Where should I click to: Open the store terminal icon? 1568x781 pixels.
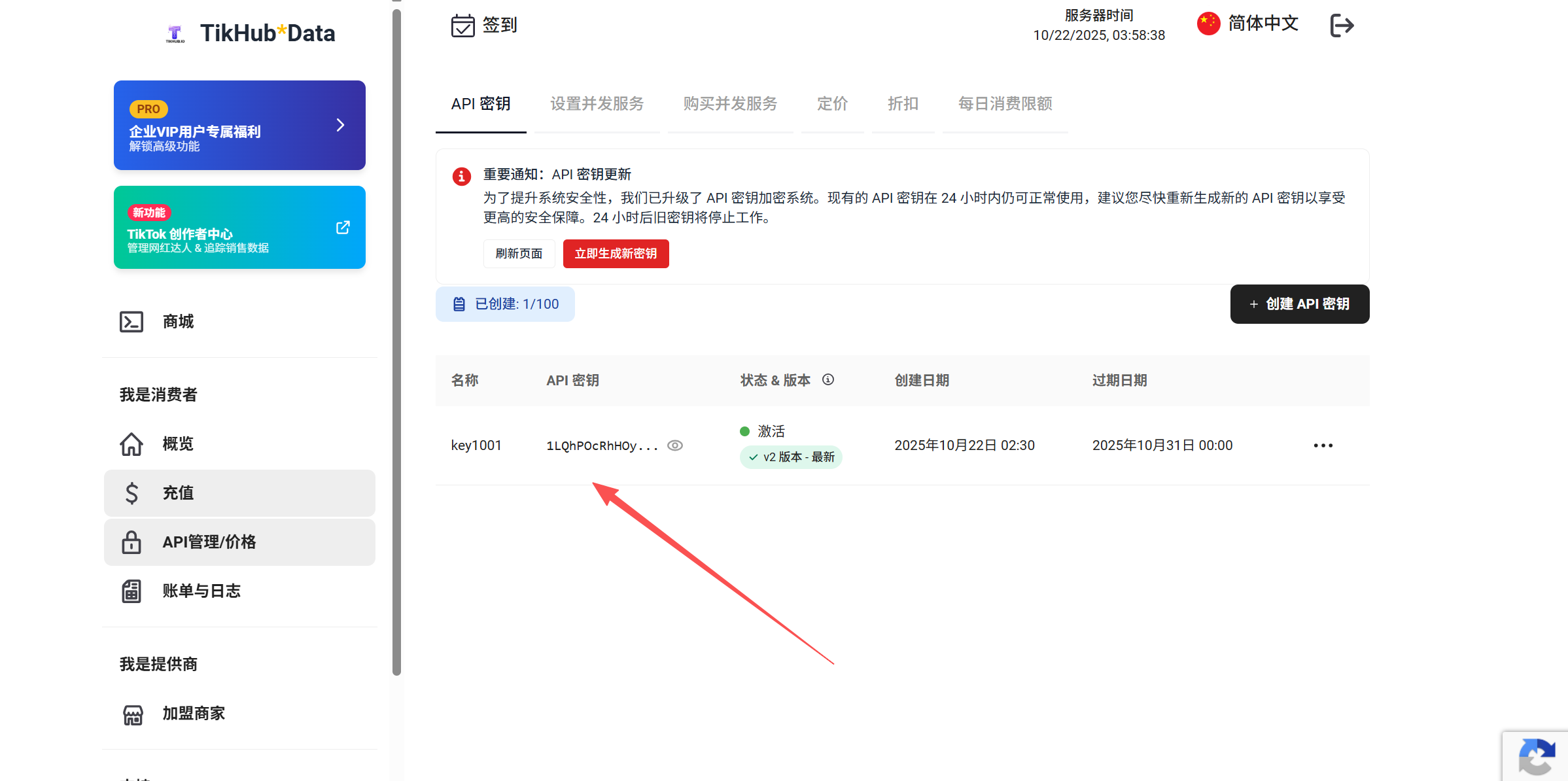pyautogui.click(x=131, y=322)
